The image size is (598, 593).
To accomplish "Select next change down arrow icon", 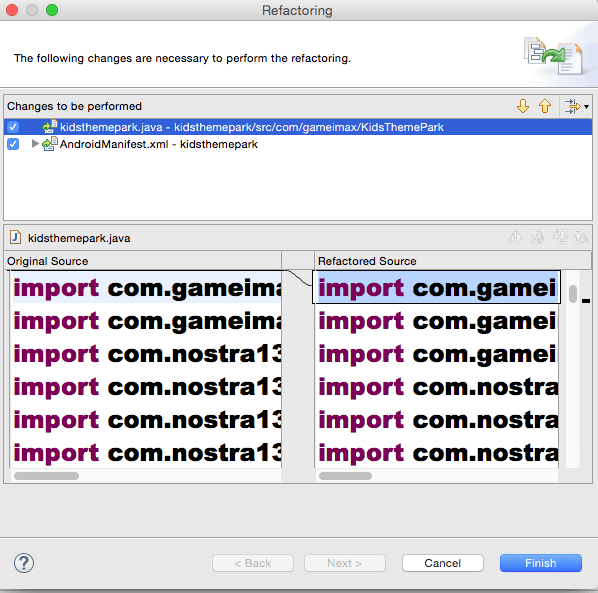I will 522,106.
